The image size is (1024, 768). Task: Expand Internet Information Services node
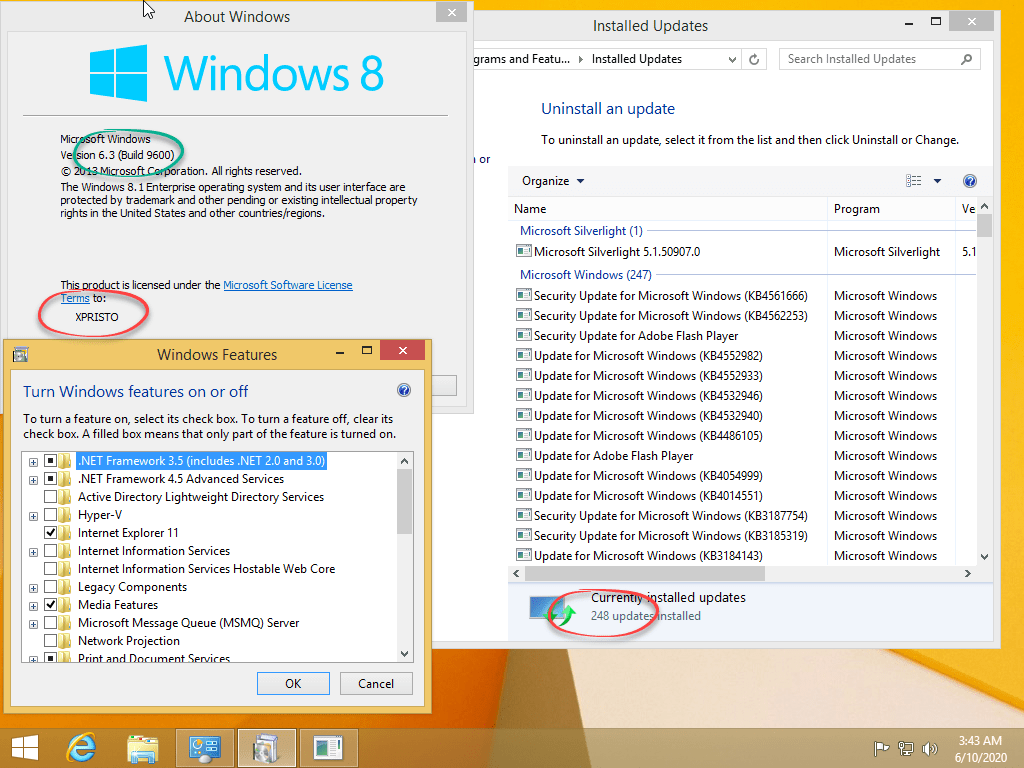click(33, 552)
